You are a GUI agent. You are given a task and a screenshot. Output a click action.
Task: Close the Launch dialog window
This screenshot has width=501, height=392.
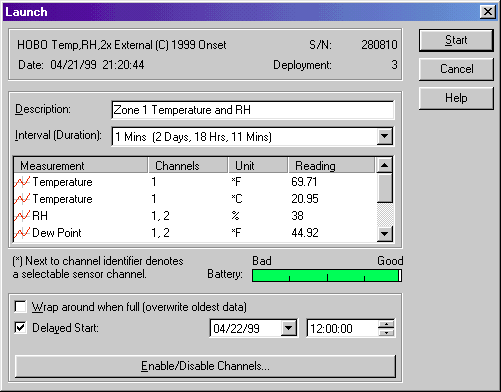(487, 12)
